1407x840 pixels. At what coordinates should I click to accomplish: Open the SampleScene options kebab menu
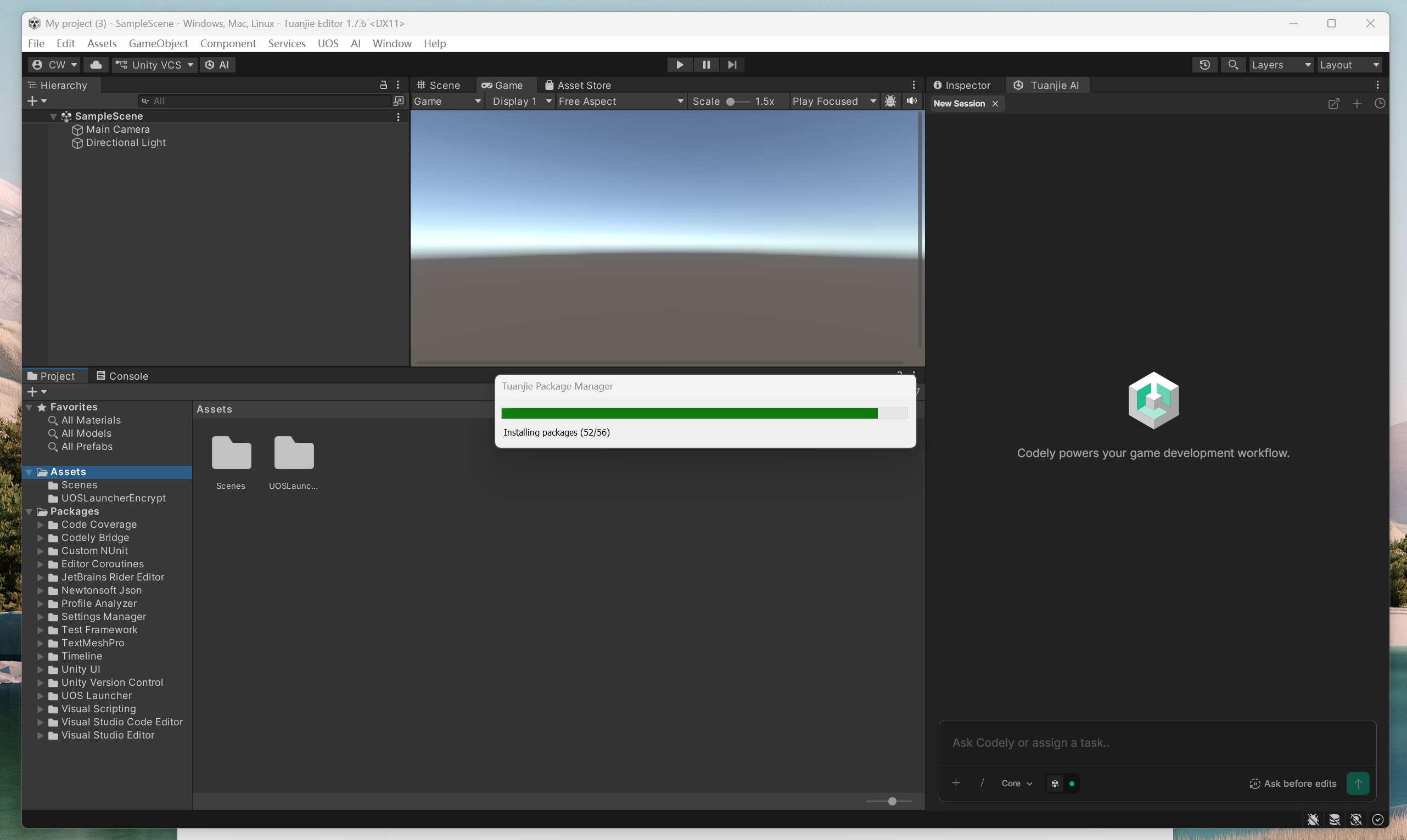(x=399, y=117)
